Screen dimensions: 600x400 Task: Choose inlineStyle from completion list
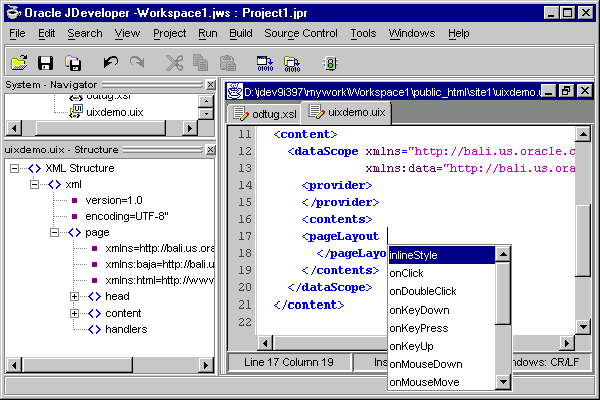tap(442, 255)
